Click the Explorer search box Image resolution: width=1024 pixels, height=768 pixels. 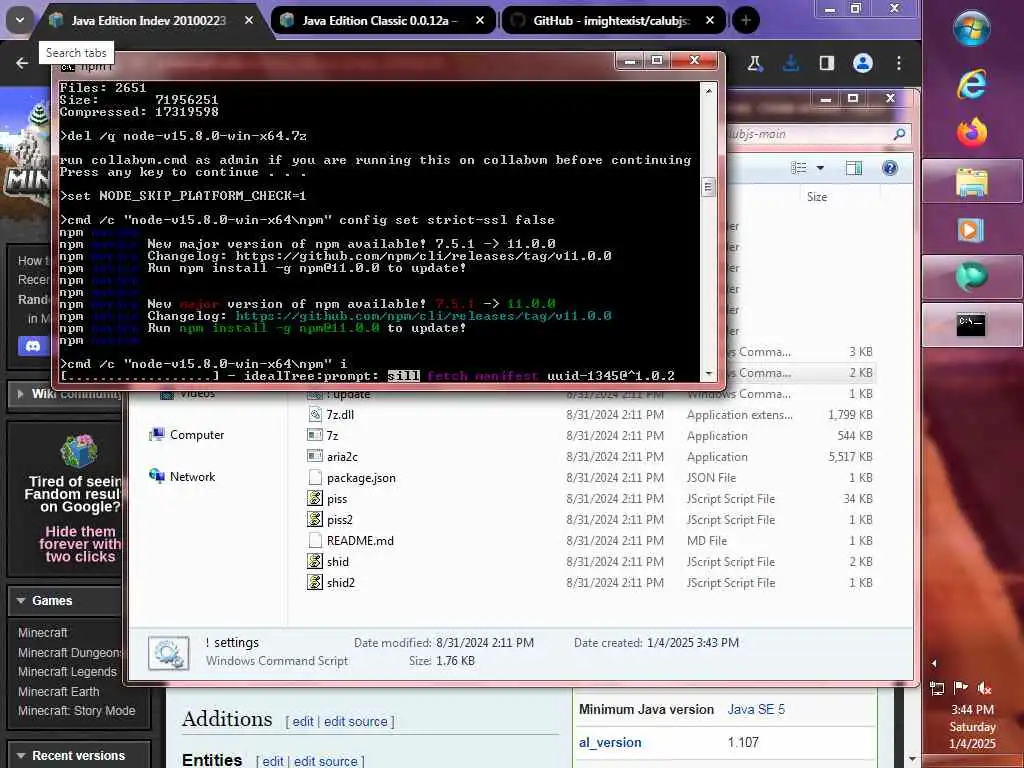coord(816,135)
